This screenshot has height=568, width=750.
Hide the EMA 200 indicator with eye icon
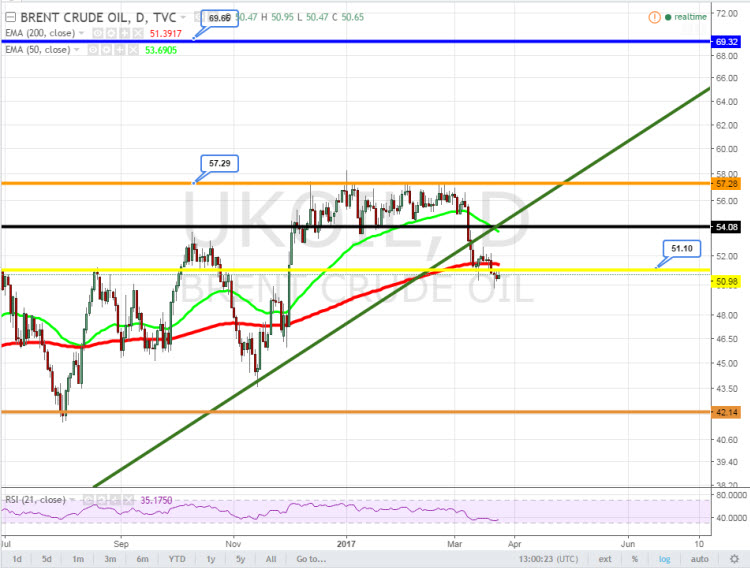(x=98, y=33)
